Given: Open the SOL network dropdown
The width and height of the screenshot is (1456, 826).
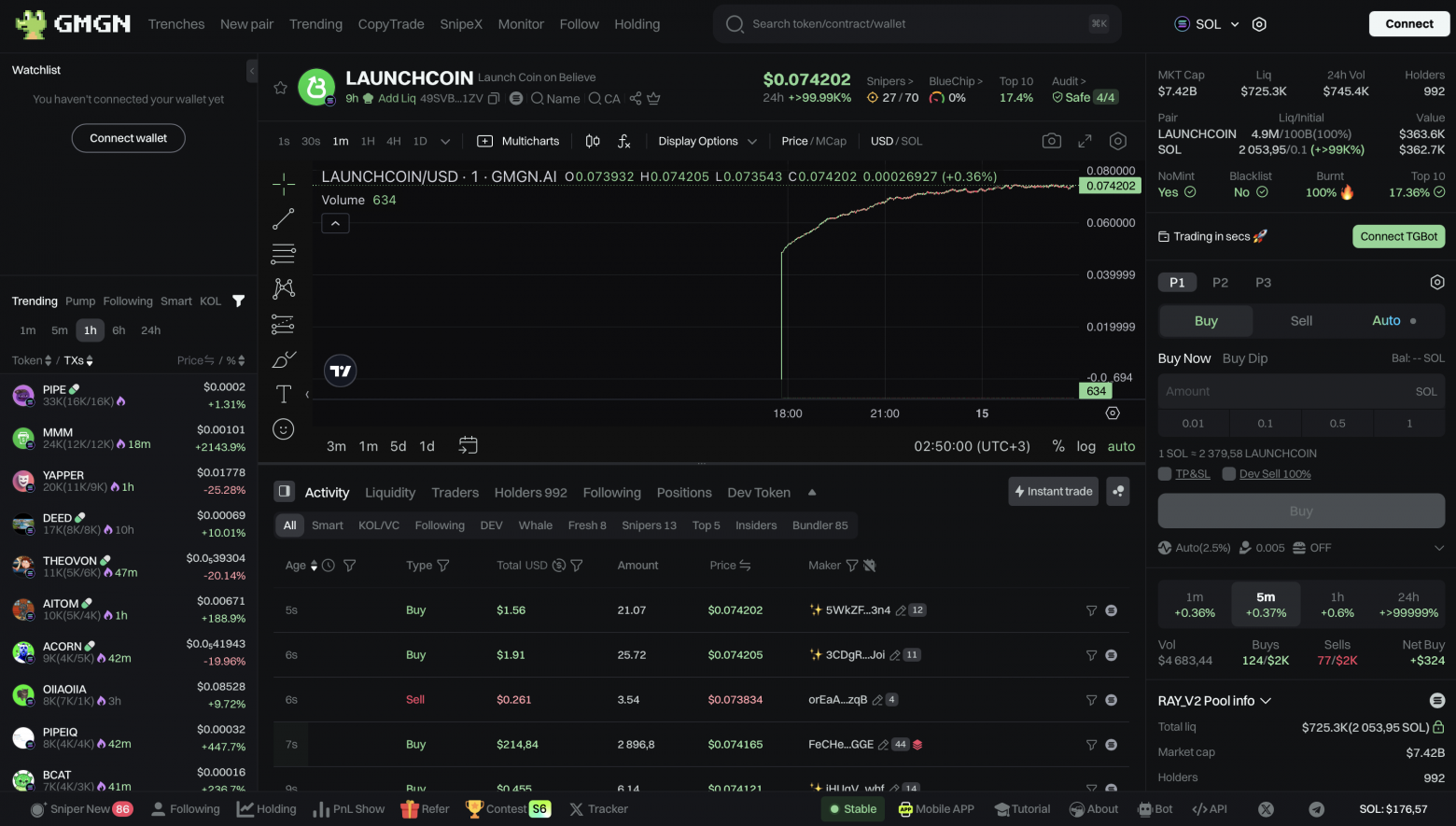Looking at the screenshot, I should tap(1207, 24).
